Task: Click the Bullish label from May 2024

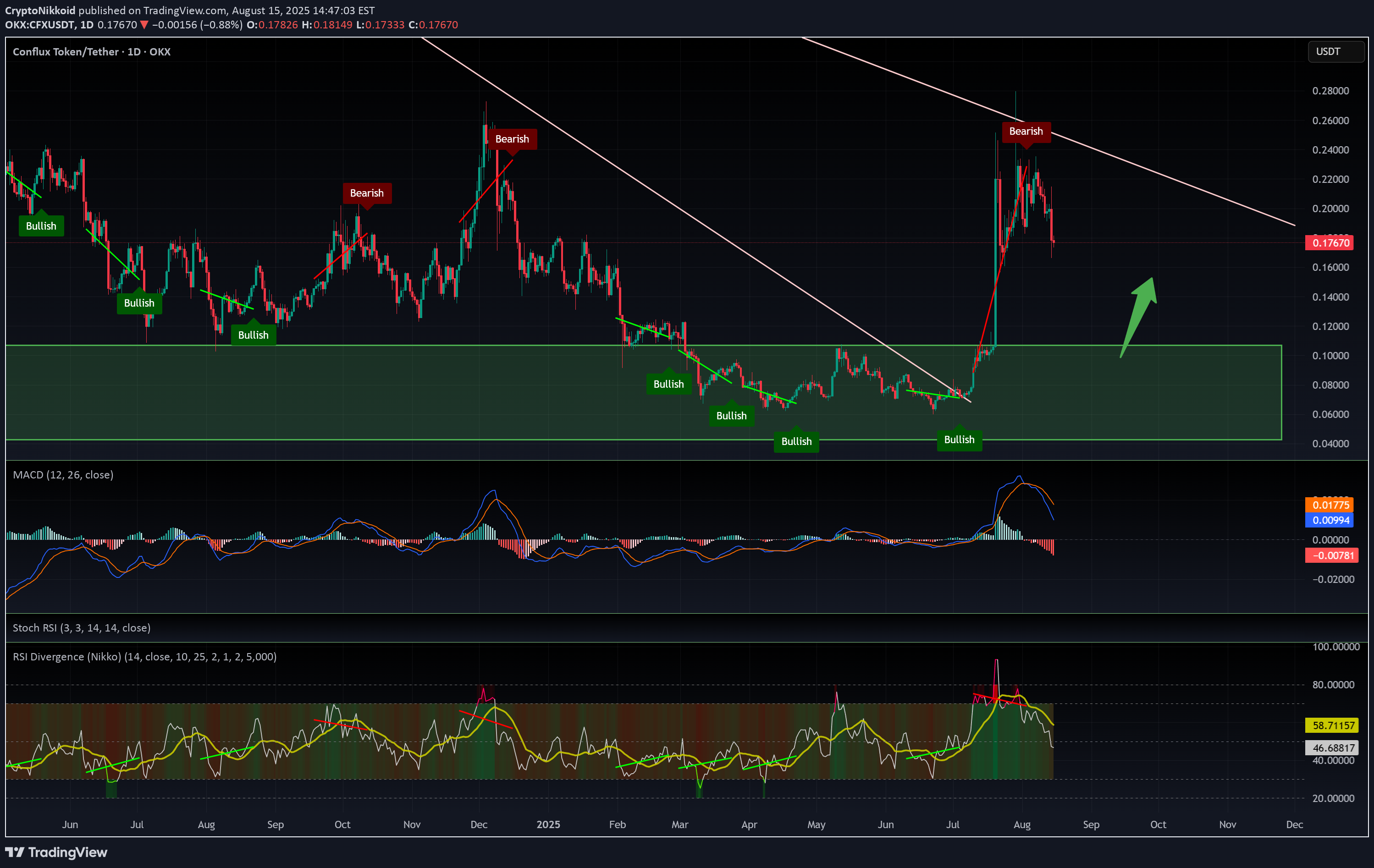Action: (41, 226)
